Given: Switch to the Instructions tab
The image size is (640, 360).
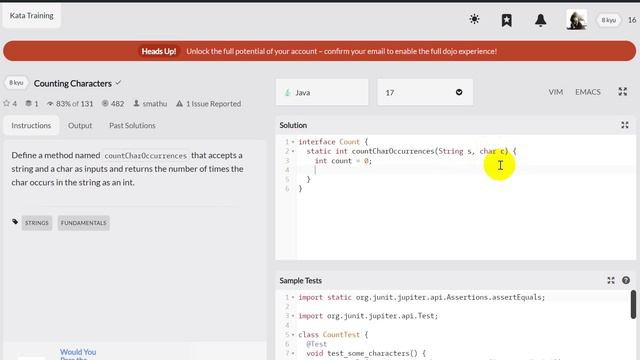Looking at the screenshot, I should [31, 125].
